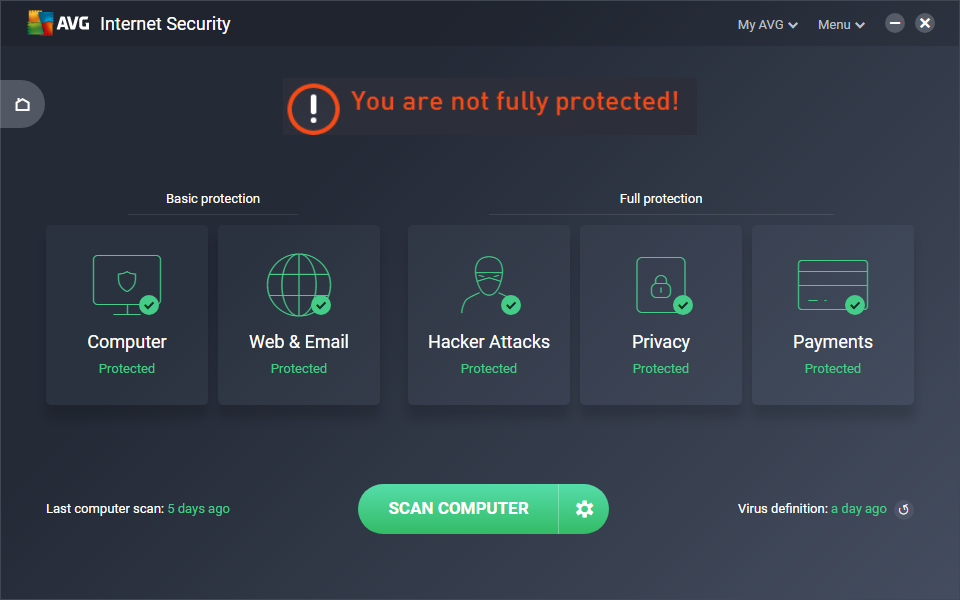The image size is (960, 600).
Task: Go to the home icon on the side tab
Action: [x=22, y=104]
